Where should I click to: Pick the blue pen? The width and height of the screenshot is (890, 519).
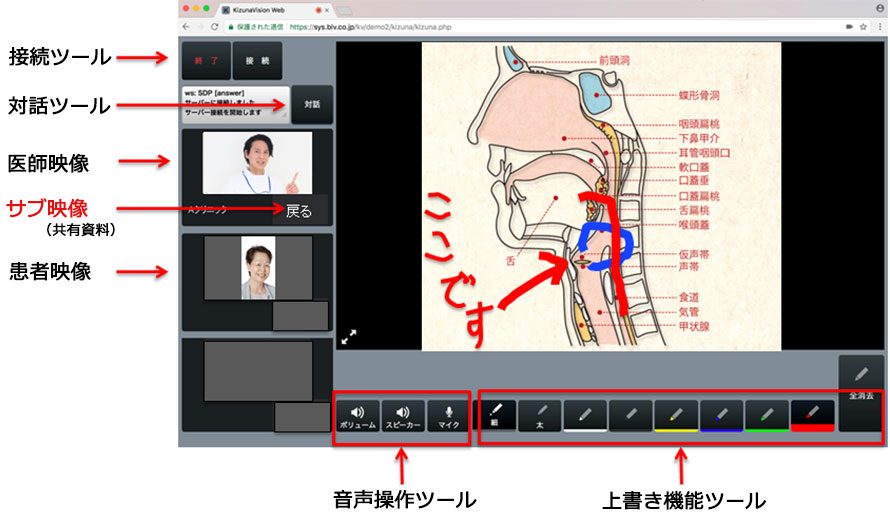click(x=721, y=416)
